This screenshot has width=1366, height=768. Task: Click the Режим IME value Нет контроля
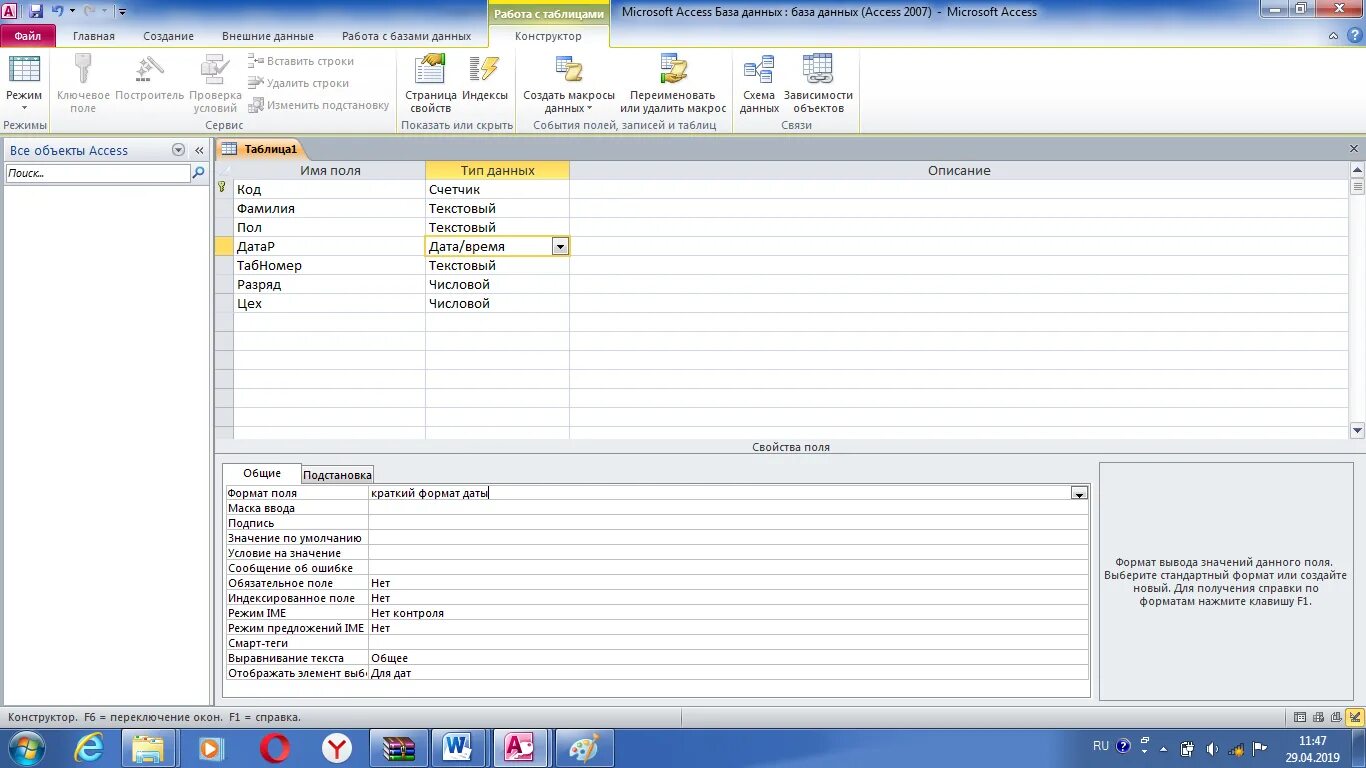click(x=728, y=613)
